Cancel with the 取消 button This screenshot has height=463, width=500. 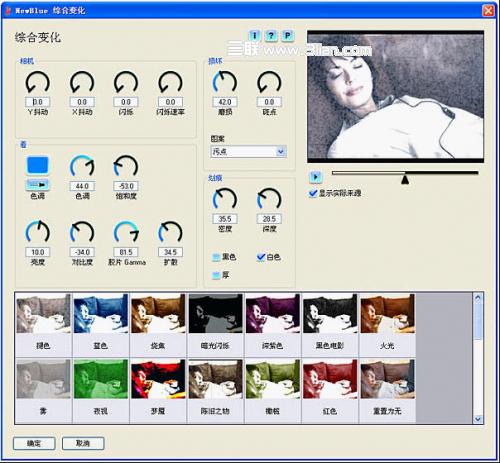(83, 443)
